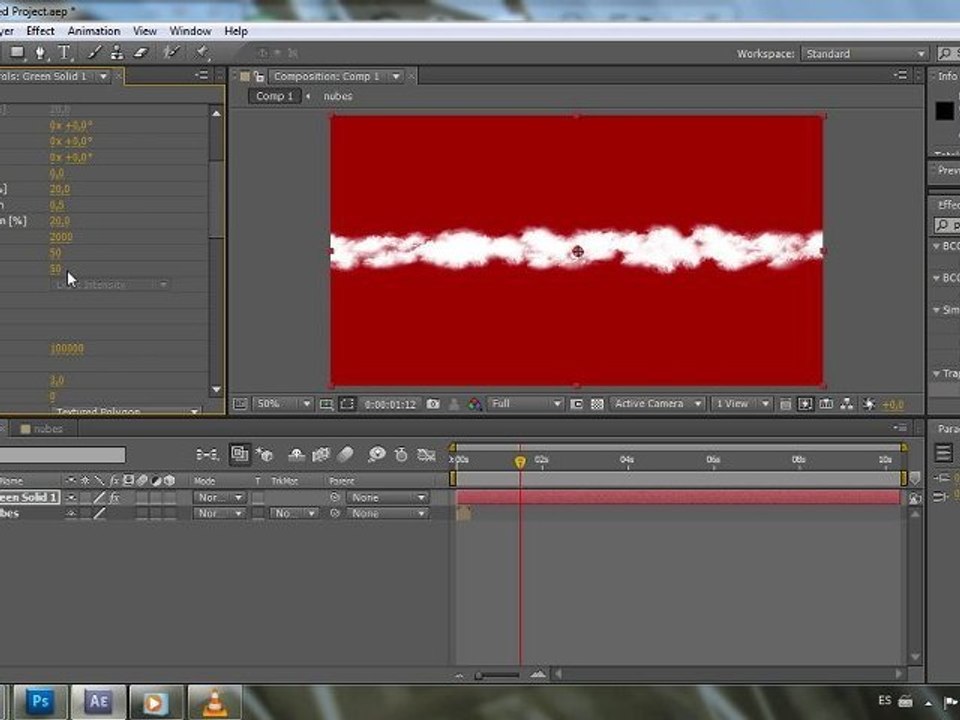The width and height of the screenshot is (960, 720).
Task: Open Comp Flowchart icon in viewer
Action: [847, 404]
